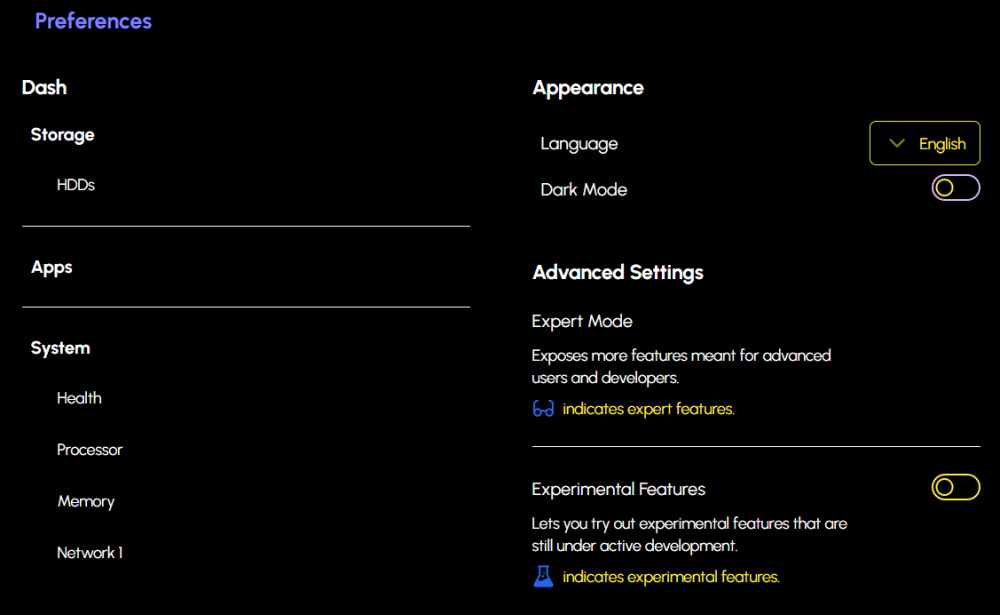The height and width of the screenshot is (615, 1000).
Task: Open the Apps section
Action: 52,268
